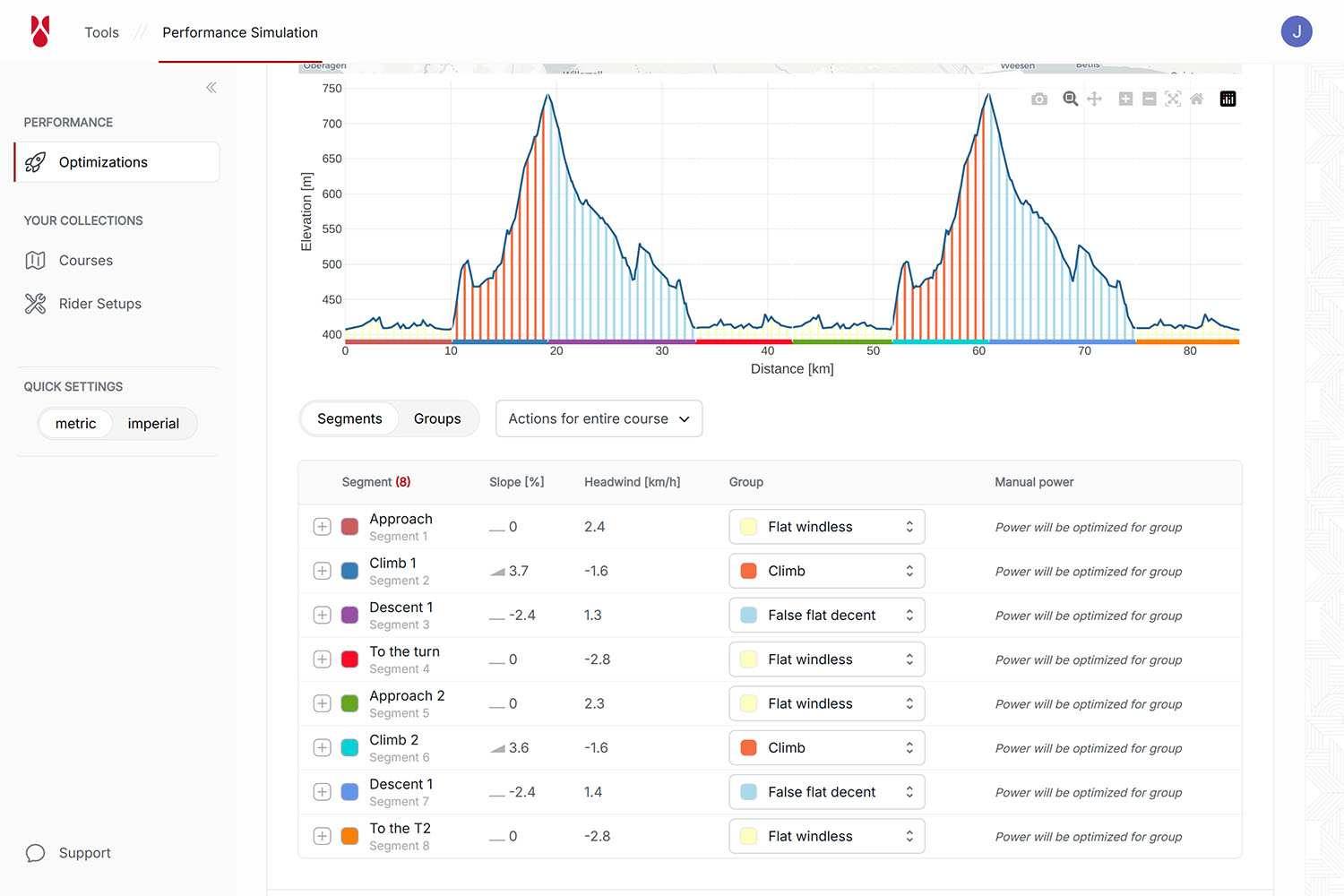Open Actions for entire course dropdown
The height and width of the screenshot is (896, 1344).
[599, 418]
